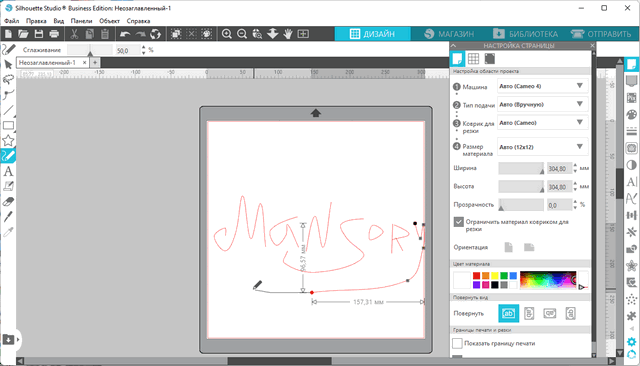Open a file with the folder icon
Viewport: 640px width, 366px height.
(23, 34)
